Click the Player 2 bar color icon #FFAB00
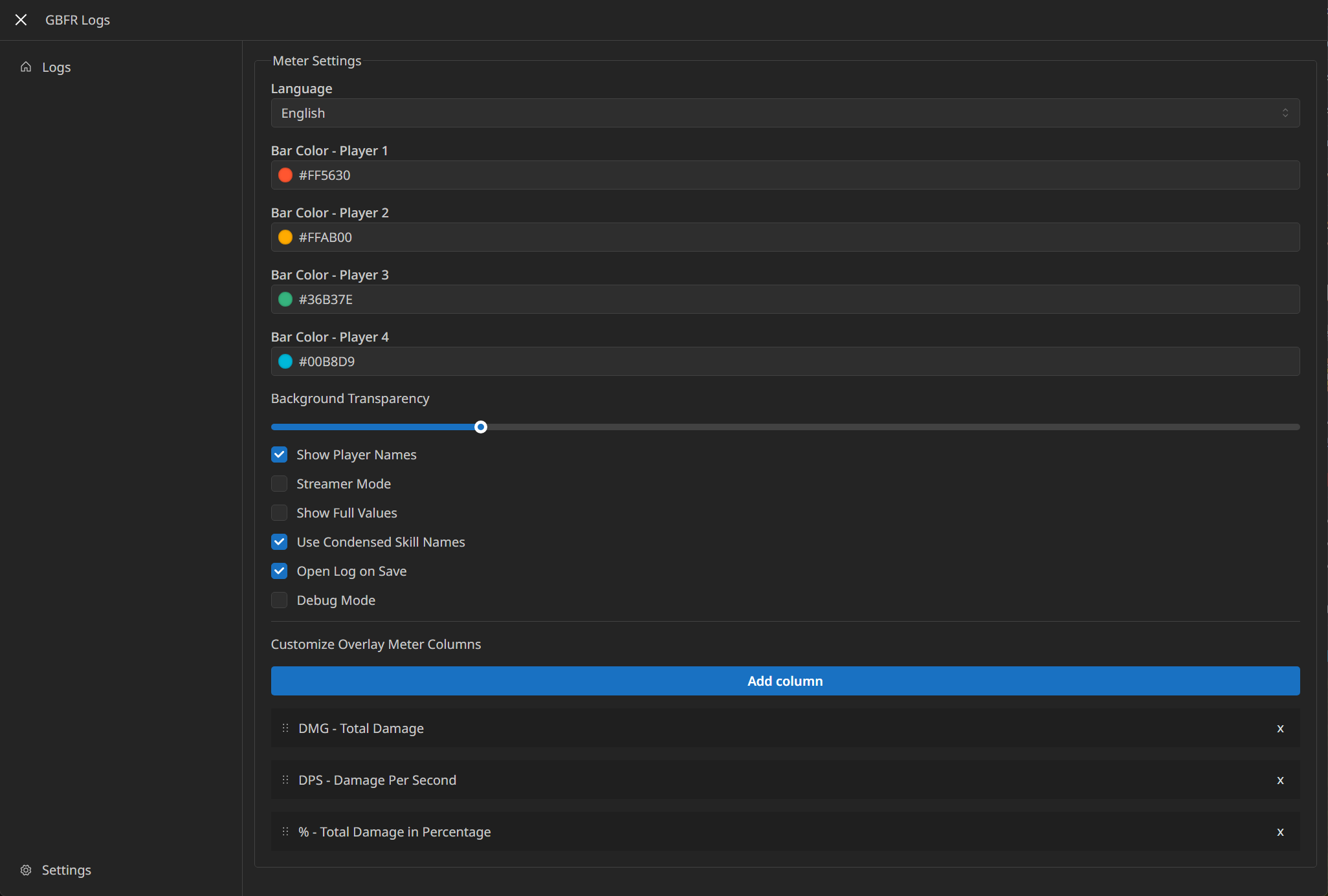 pyautogui.click(x=284, y=237)
